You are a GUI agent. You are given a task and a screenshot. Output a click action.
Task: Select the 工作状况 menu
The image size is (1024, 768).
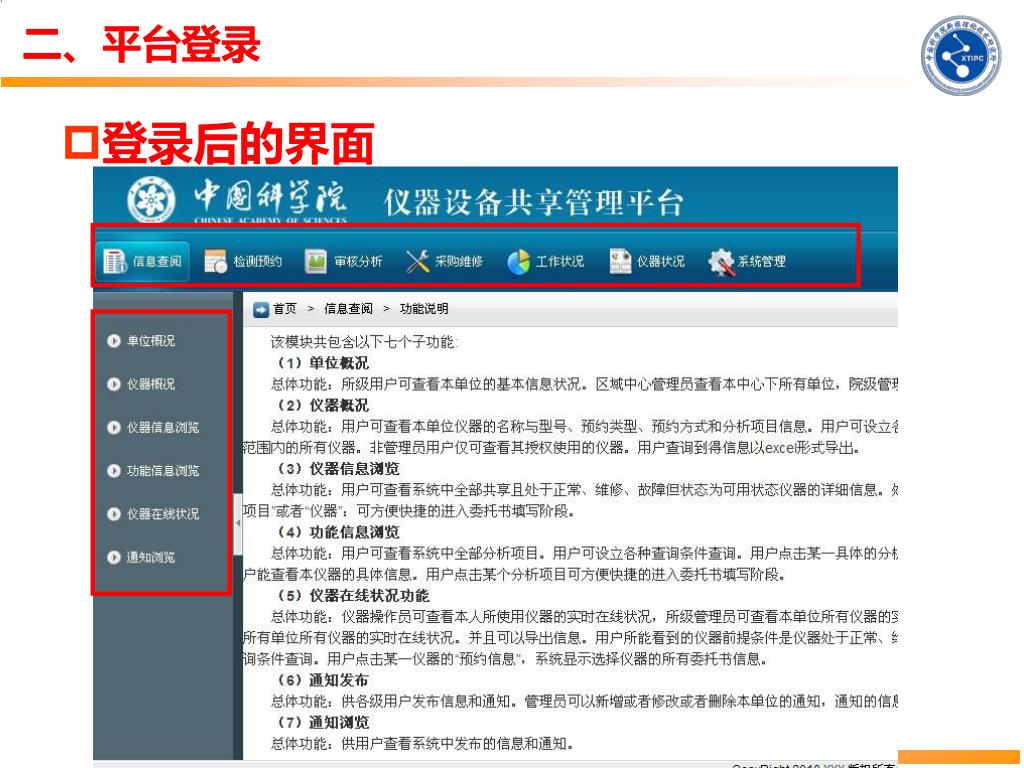coord(546,262)
